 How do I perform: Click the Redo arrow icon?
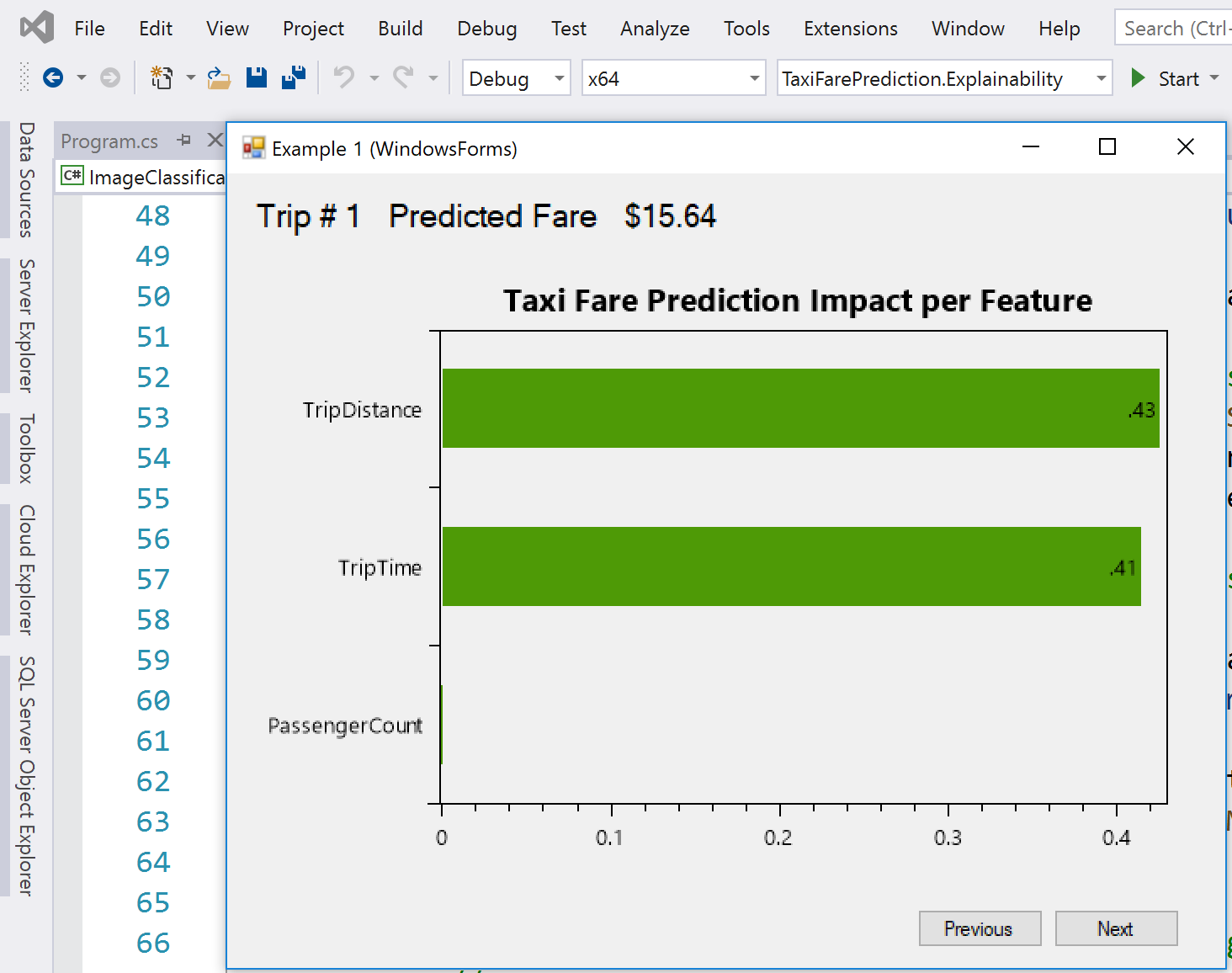[404, 77]
